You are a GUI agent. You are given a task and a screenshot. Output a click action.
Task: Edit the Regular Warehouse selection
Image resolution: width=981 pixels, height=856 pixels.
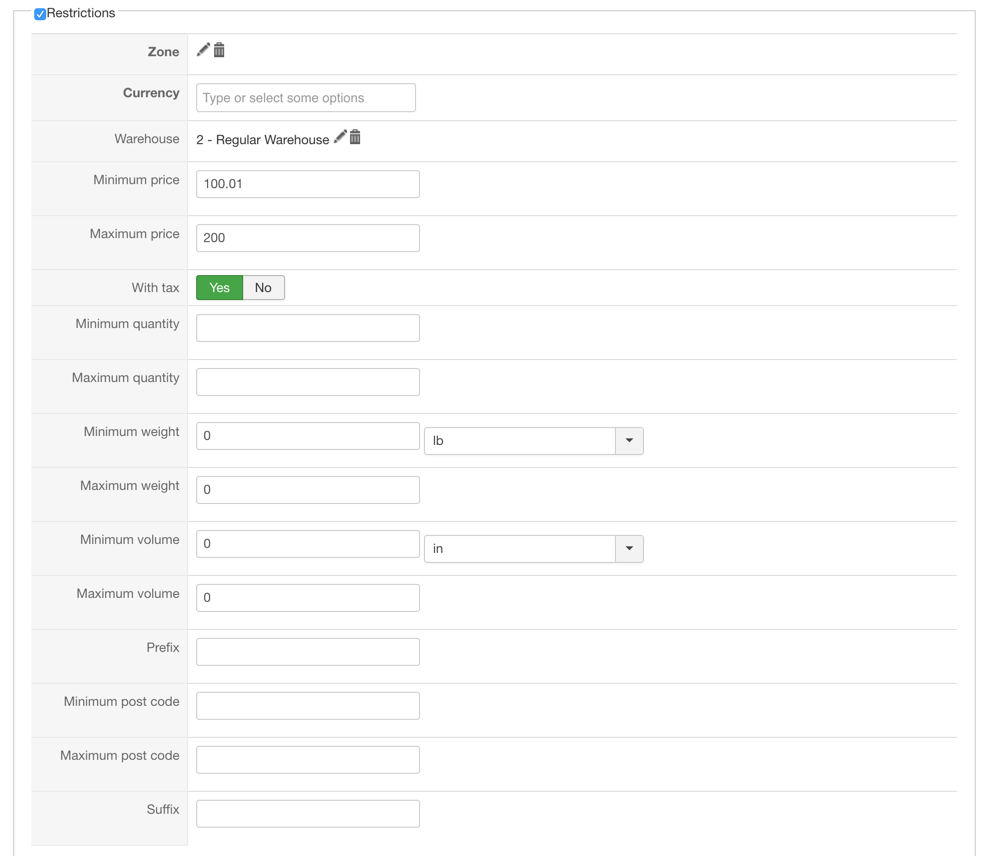pyautogui.click(x=340, y=137)
